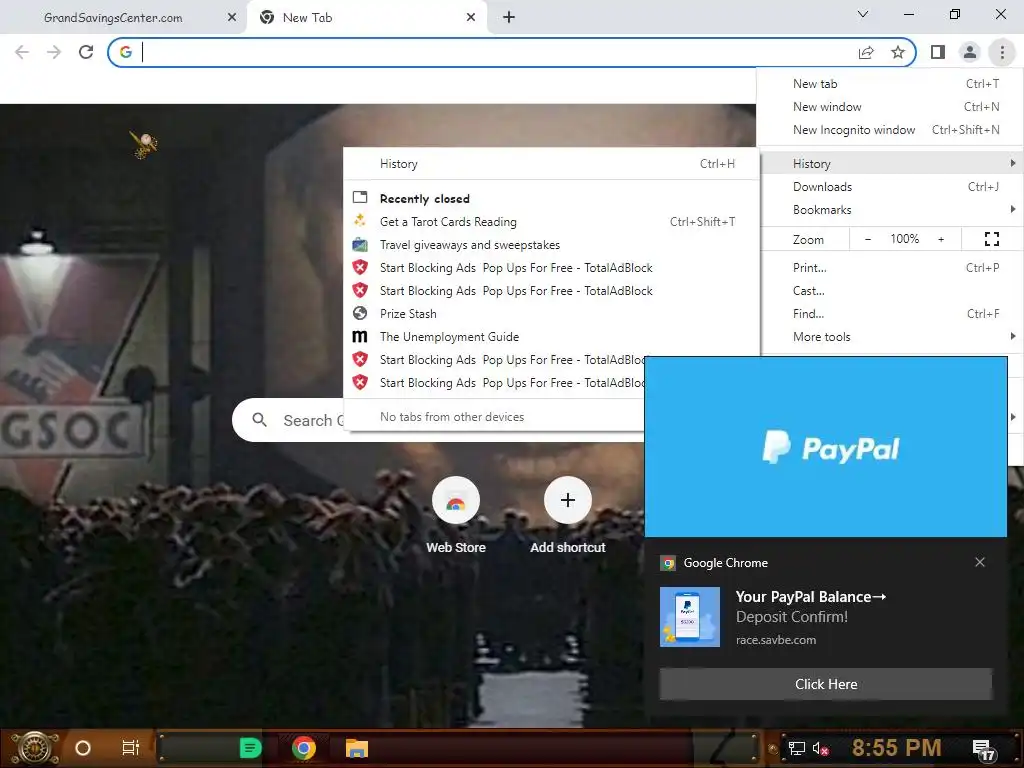This screenshot has width=1024, height=768.
Task: Open Downloads from the Chrome menu
Action: coord(890,187)
